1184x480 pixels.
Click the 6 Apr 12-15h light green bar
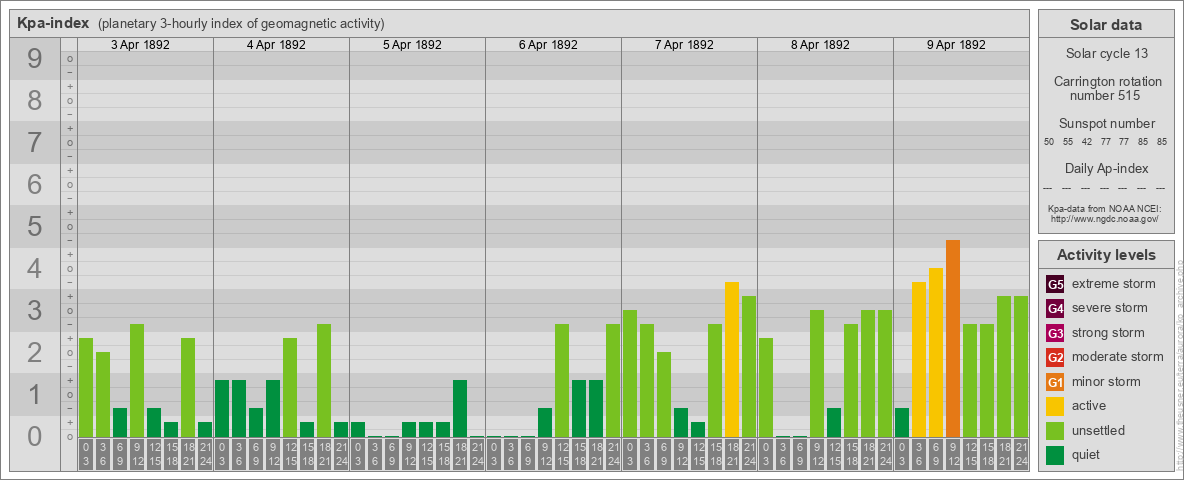562,380
